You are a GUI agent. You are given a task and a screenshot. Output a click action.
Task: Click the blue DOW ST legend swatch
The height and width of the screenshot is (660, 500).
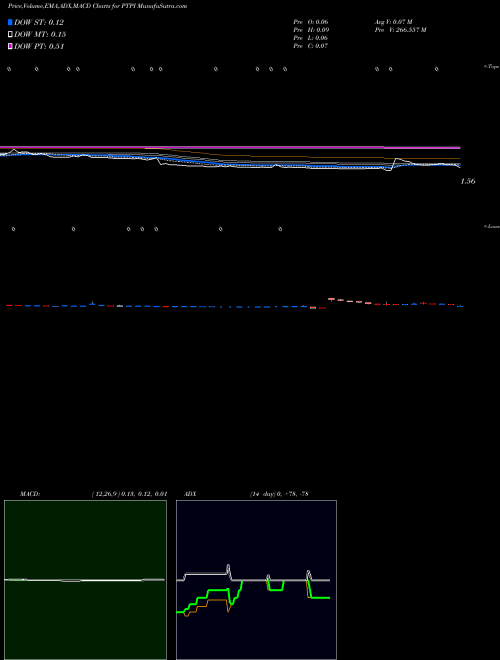click(11, 22)
